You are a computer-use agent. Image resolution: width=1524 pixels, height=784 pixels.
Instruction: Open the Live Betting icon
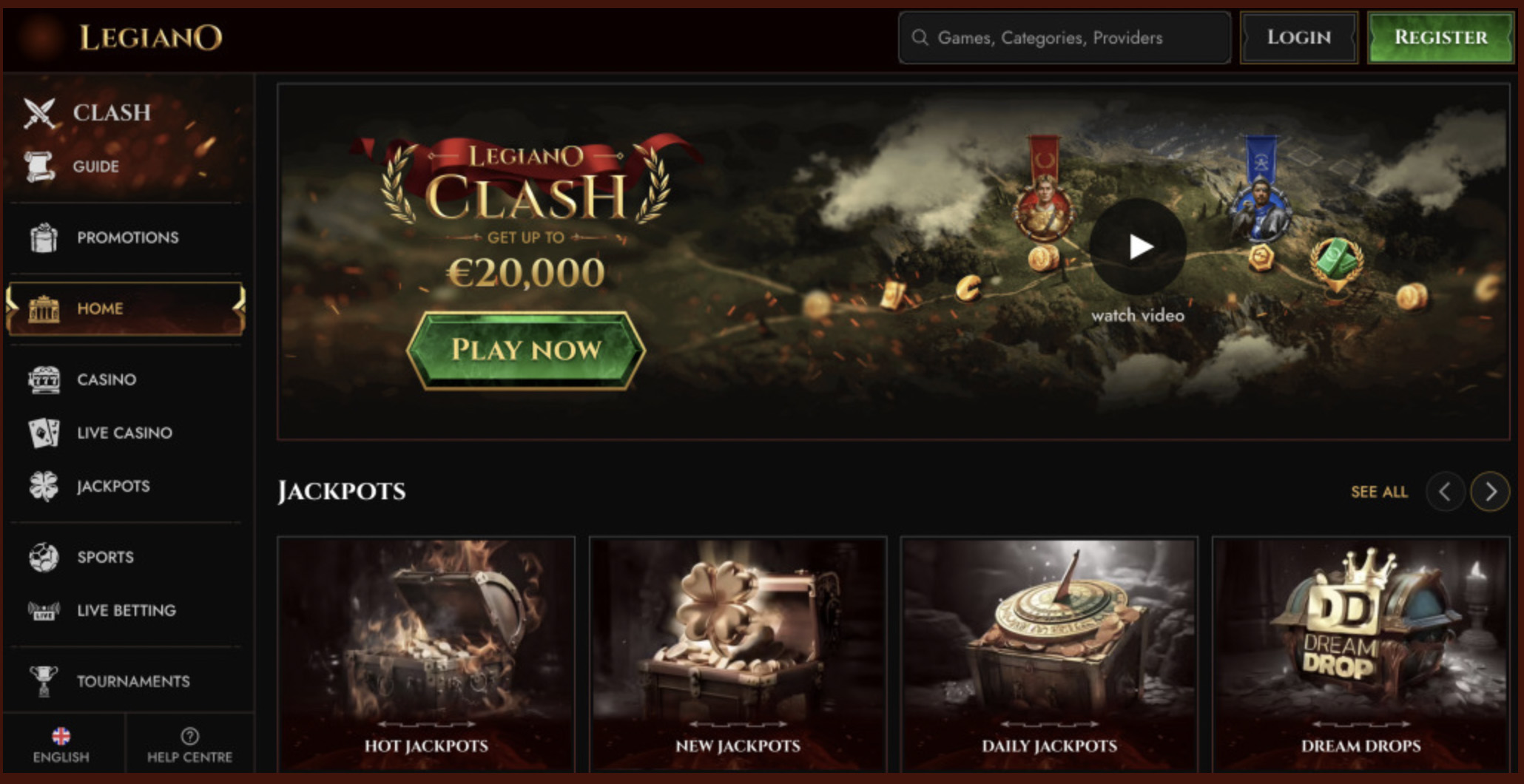[44, 610]
